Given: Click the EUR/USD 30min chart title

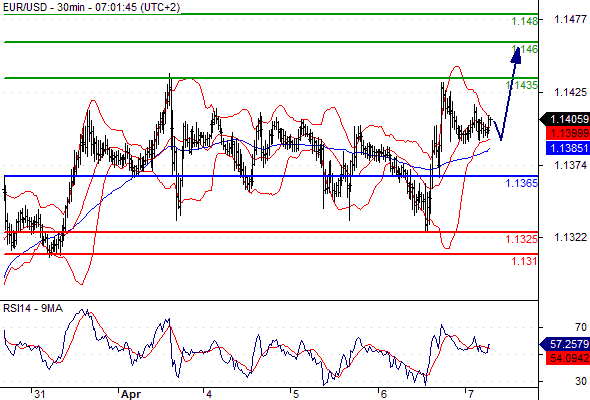Looking at the screenshot, I should tap(91, 7).
